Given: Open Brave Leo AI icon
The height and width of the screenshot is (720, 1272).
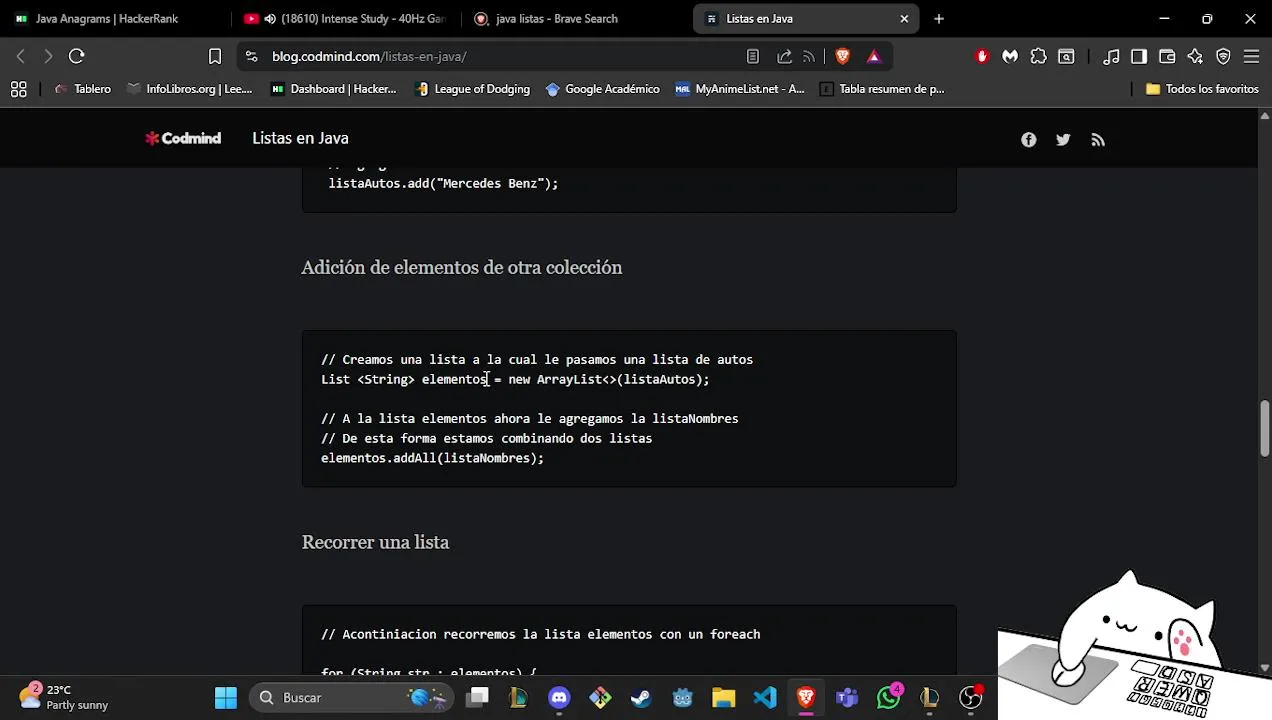Looking at the screenshot, I should coord(1195,56).
